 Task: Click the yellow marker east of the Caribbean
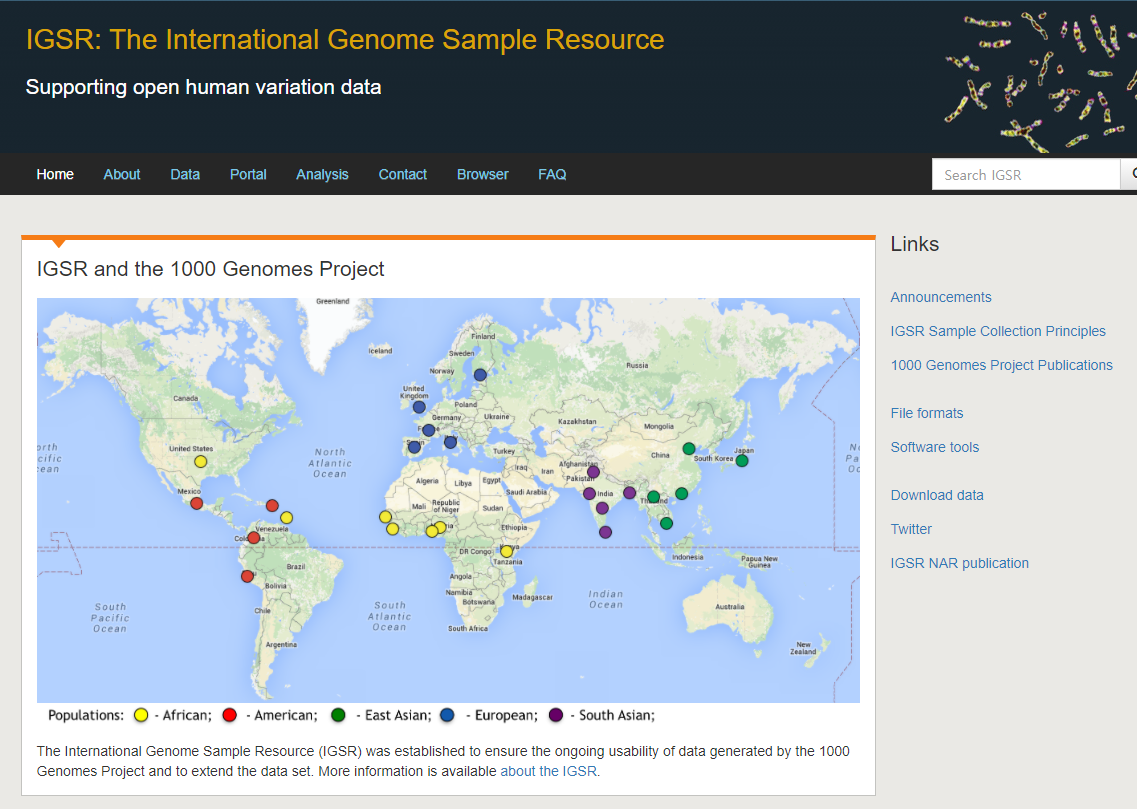[x=286, y=518]
